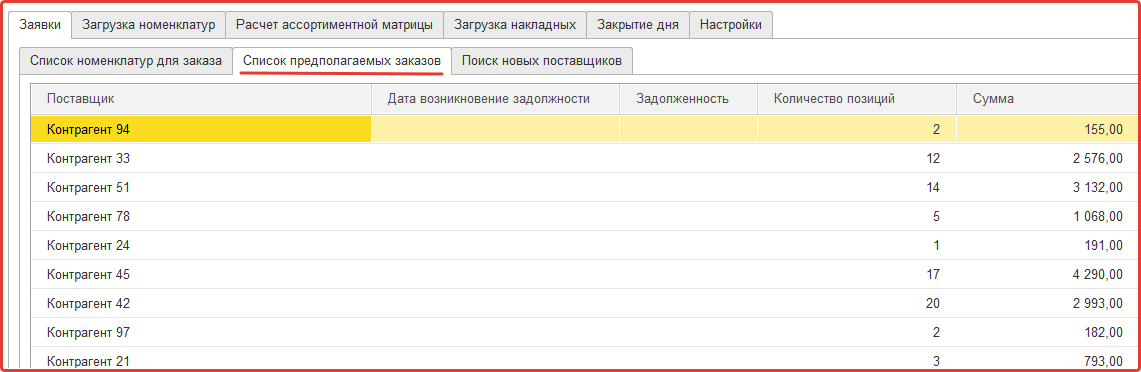Select row Контрагент 78
This screenshot has height=372, width=1141.
585,216
